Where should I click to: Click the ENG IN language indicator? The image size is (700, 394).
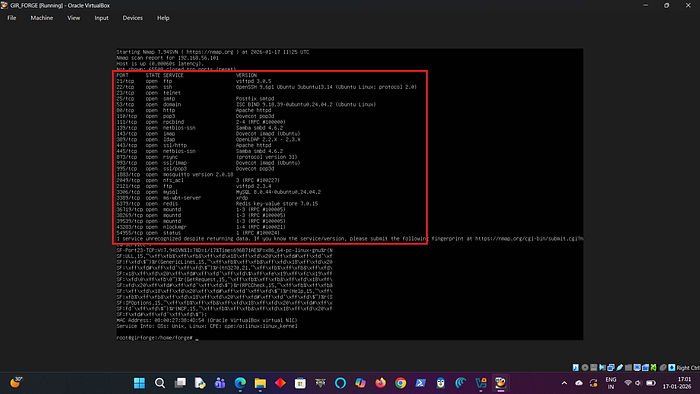(611, 383)
